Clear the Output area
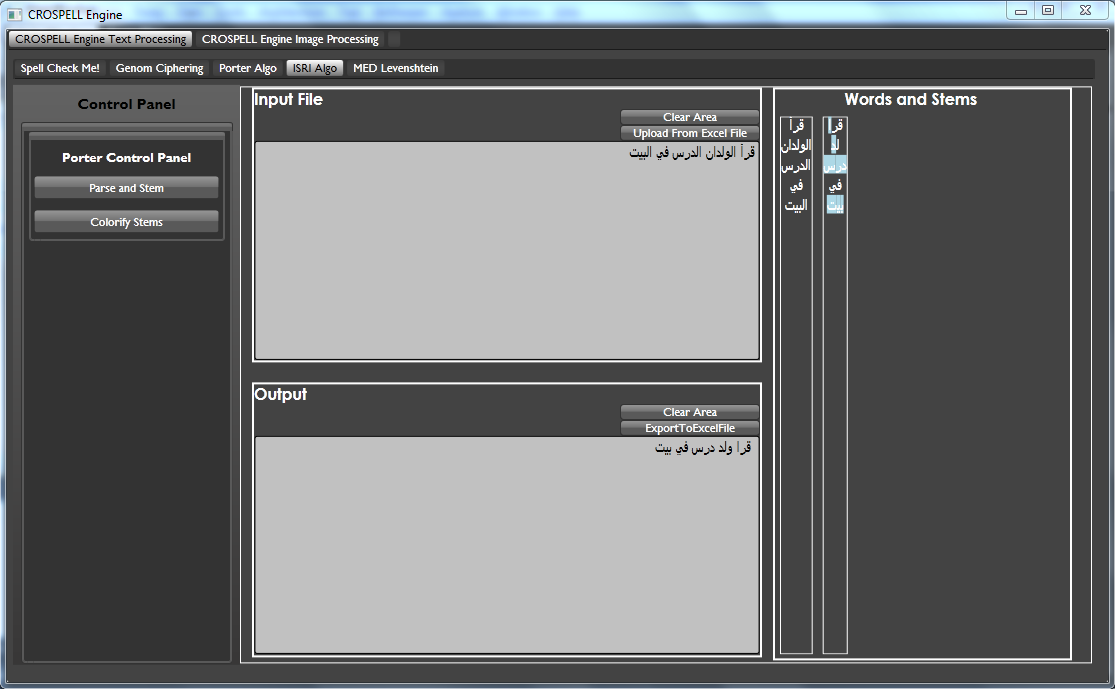This screenshot has height=689, width=1115. point(689,412)
